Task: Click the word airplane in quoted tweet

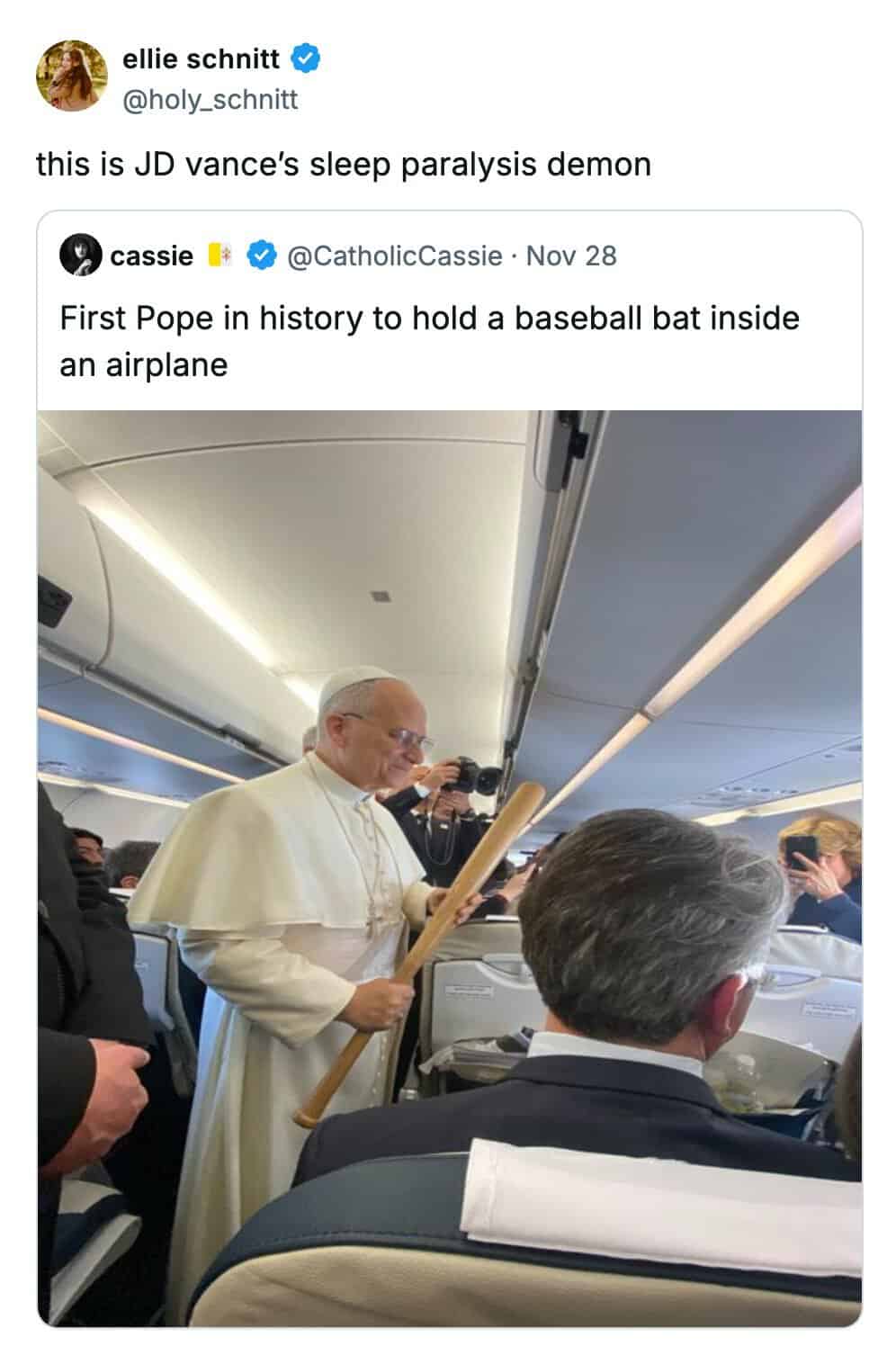Action: coord(168,365)
